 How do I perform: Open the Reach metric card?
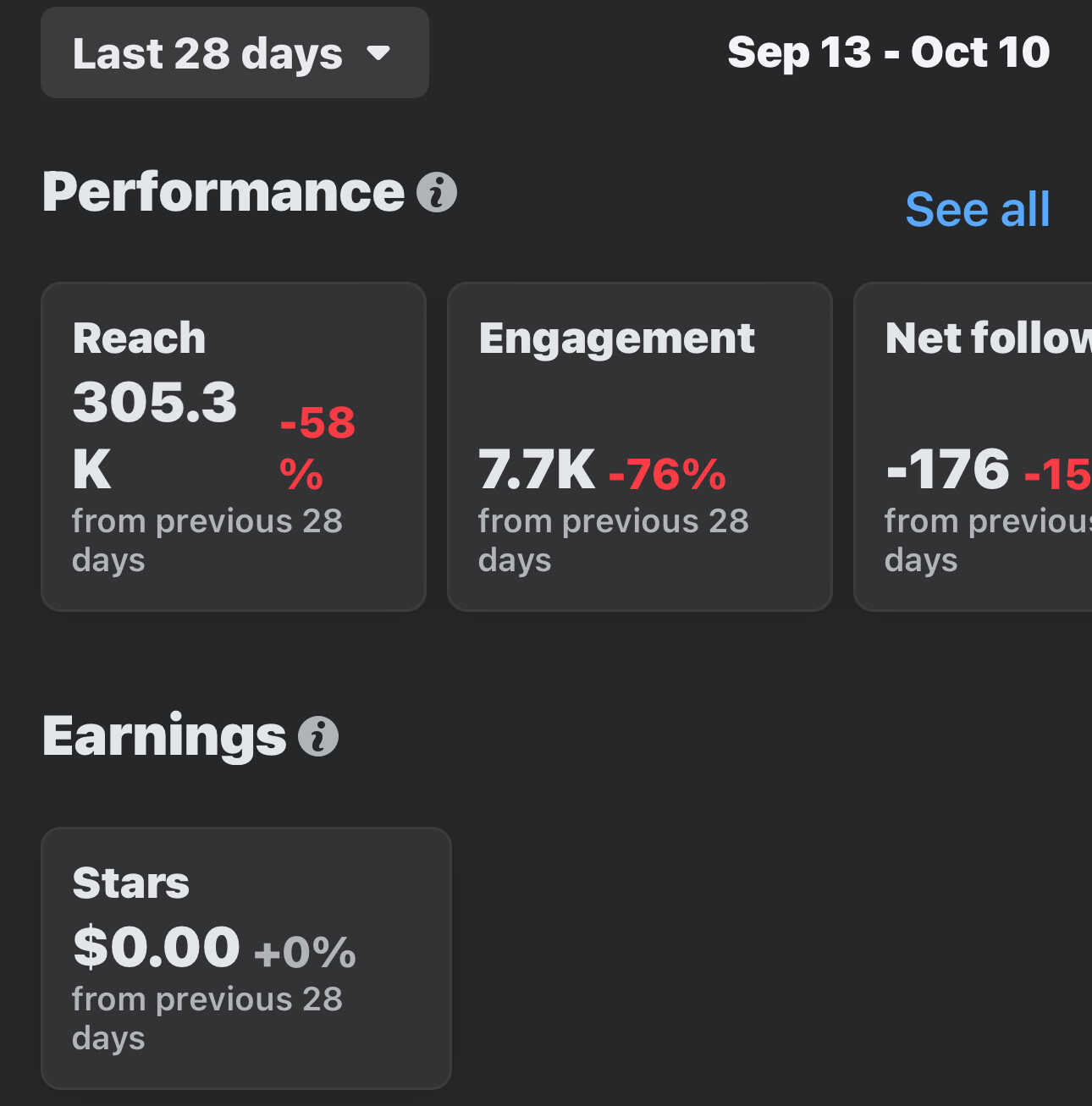pos(233,446)
